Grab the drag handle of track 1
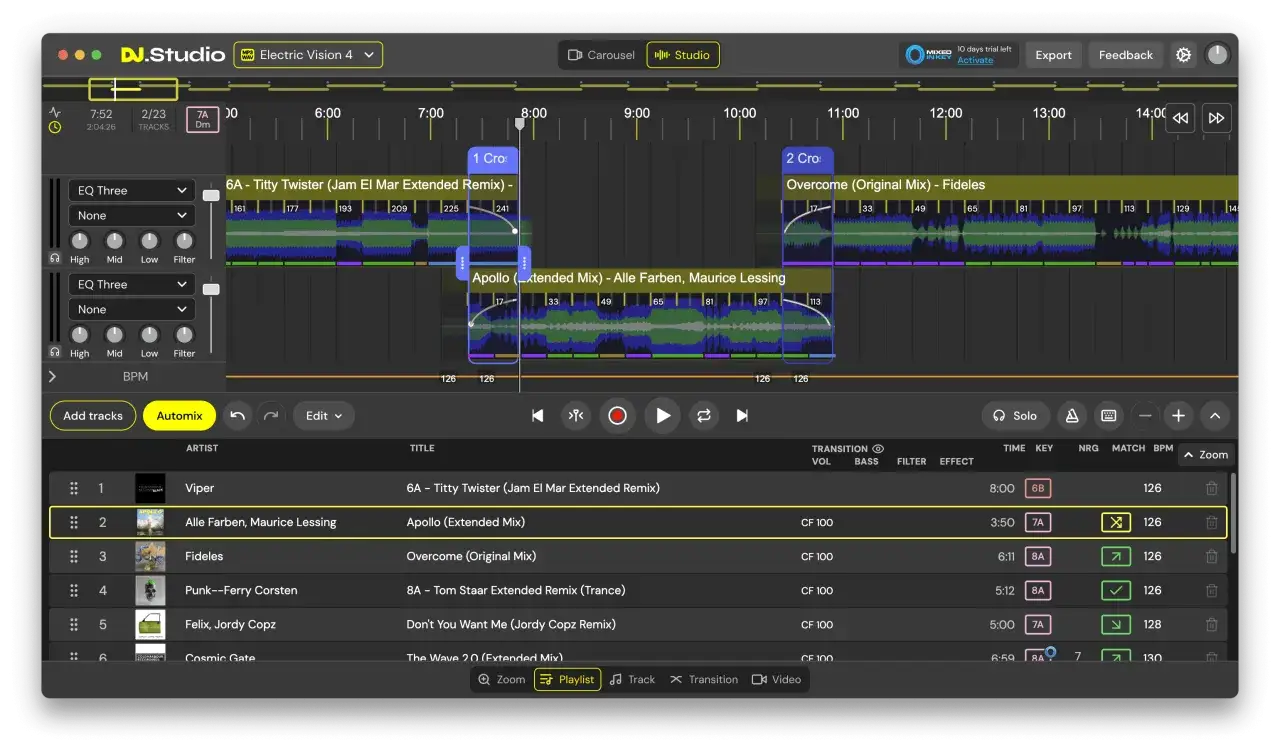The width and height of the screenshot is (1280, 748). 73,488
